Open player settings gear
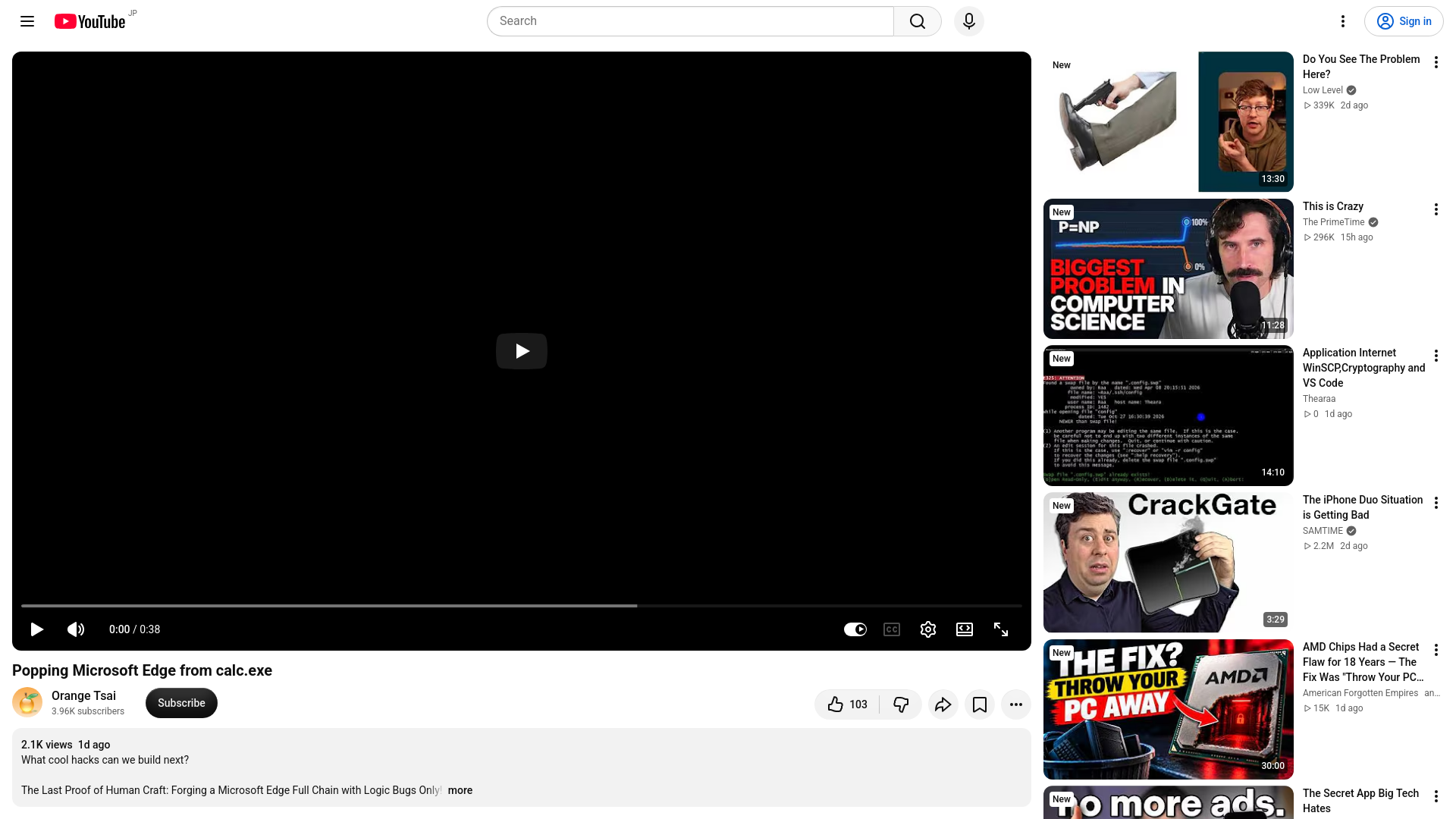The height and width of the screenshot is (819, 1456). pyautogui.click(x=928, y=629)
